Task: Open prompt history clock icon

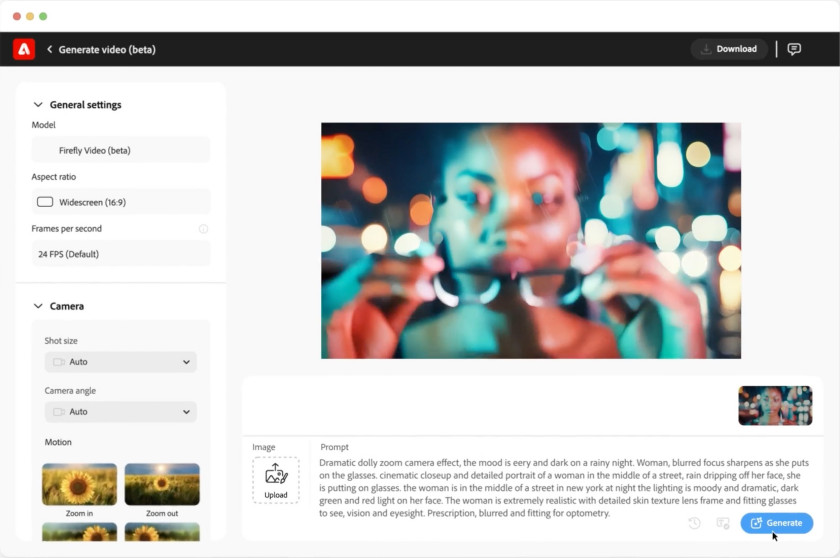Action: coord(694,523)
